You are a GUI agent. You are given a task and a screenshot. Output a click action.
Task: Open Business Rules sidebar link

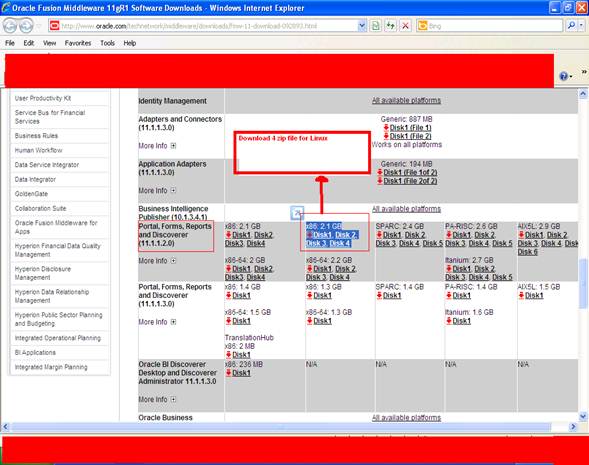click(36, 136)
